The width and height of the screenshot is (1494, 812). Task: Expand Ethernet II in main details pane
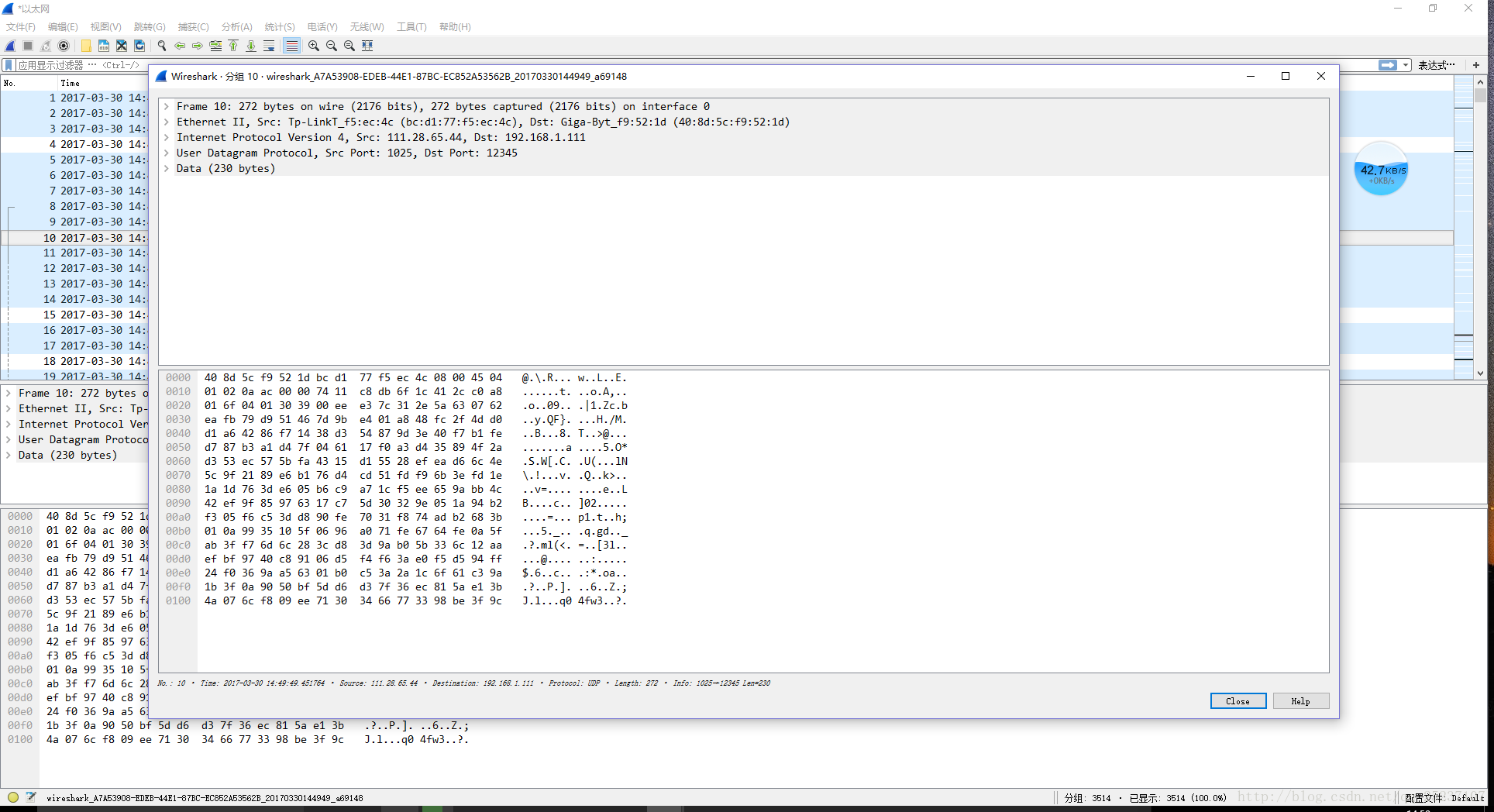point(9,409)
